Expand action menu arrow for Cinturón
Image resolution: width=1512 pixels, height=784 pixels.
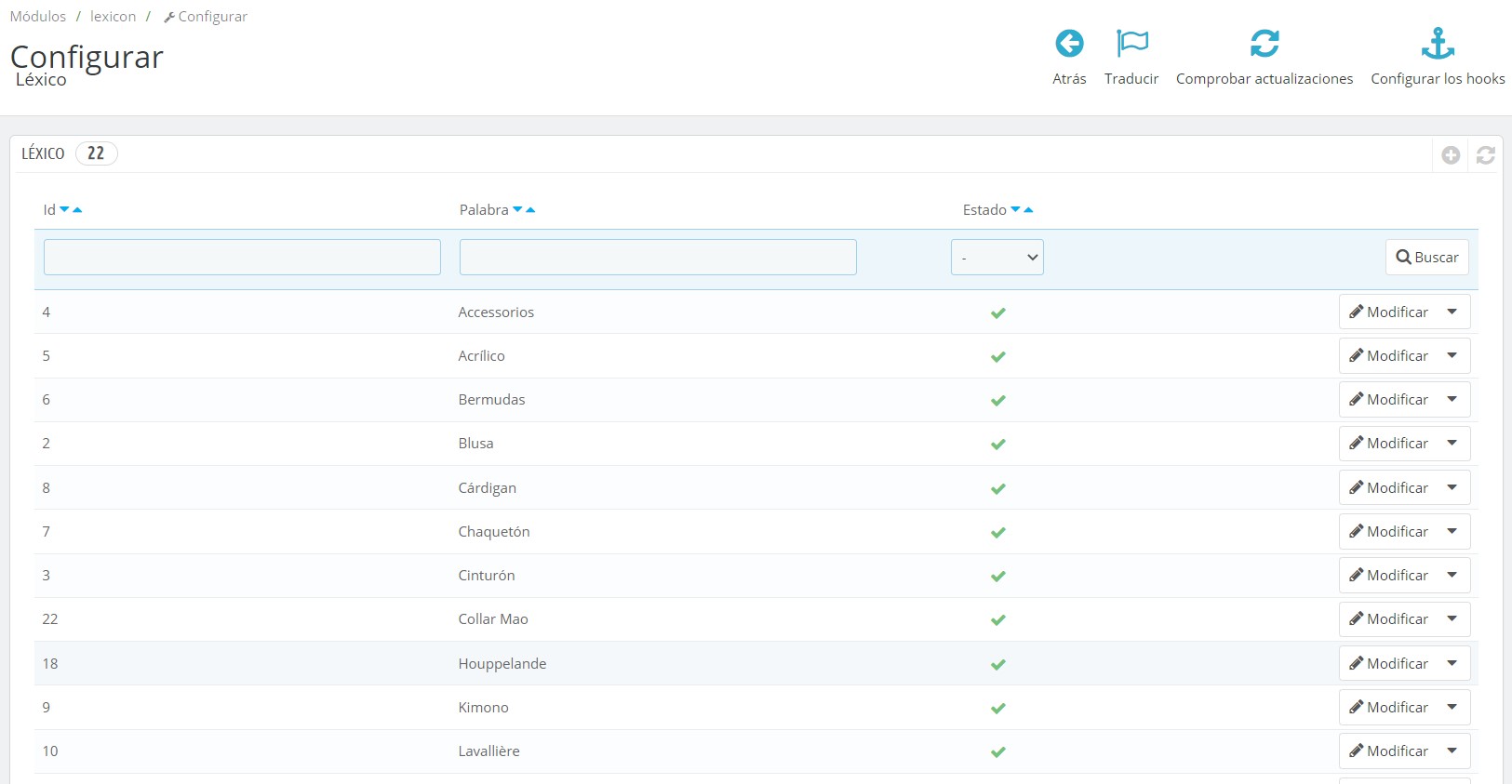(1452, 575)
